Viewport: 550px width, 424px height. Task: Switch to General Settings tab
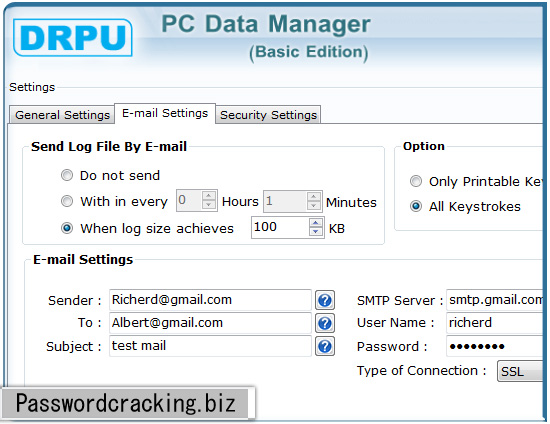tap(62, 115)
